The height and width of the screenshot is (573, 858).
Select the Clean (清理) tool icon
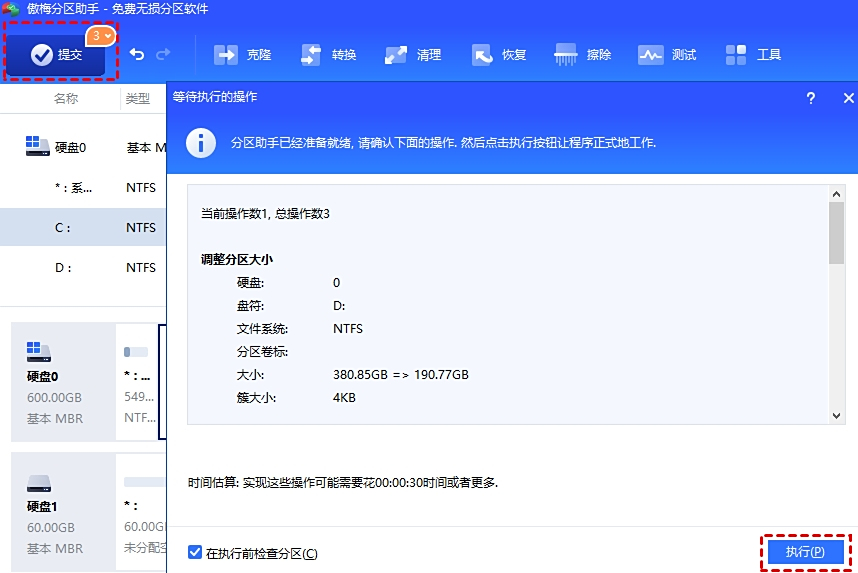point(396,55)
